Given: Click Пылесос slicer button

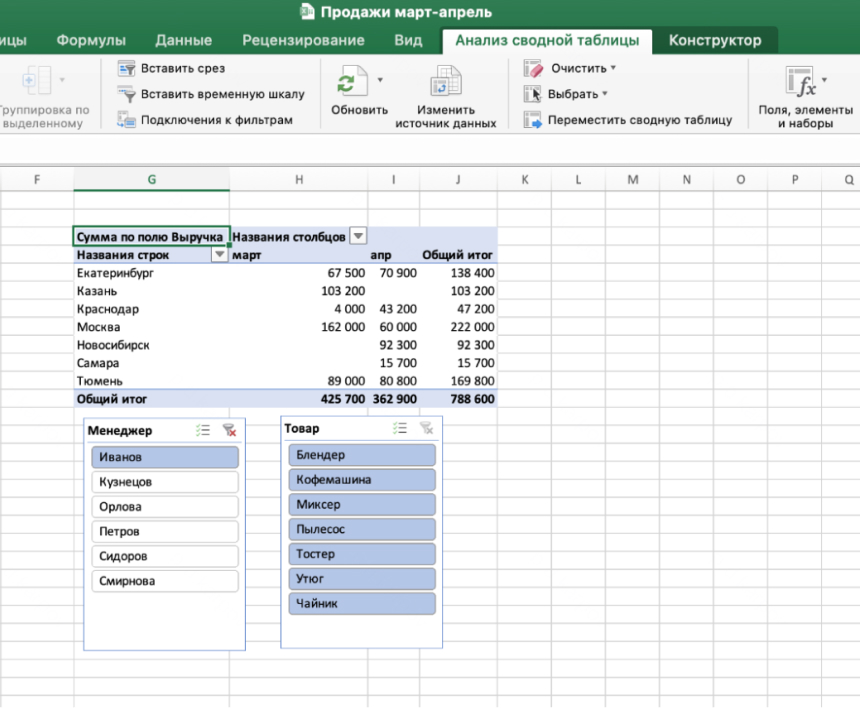Looking at the screenshot, I should pos(362,529).
